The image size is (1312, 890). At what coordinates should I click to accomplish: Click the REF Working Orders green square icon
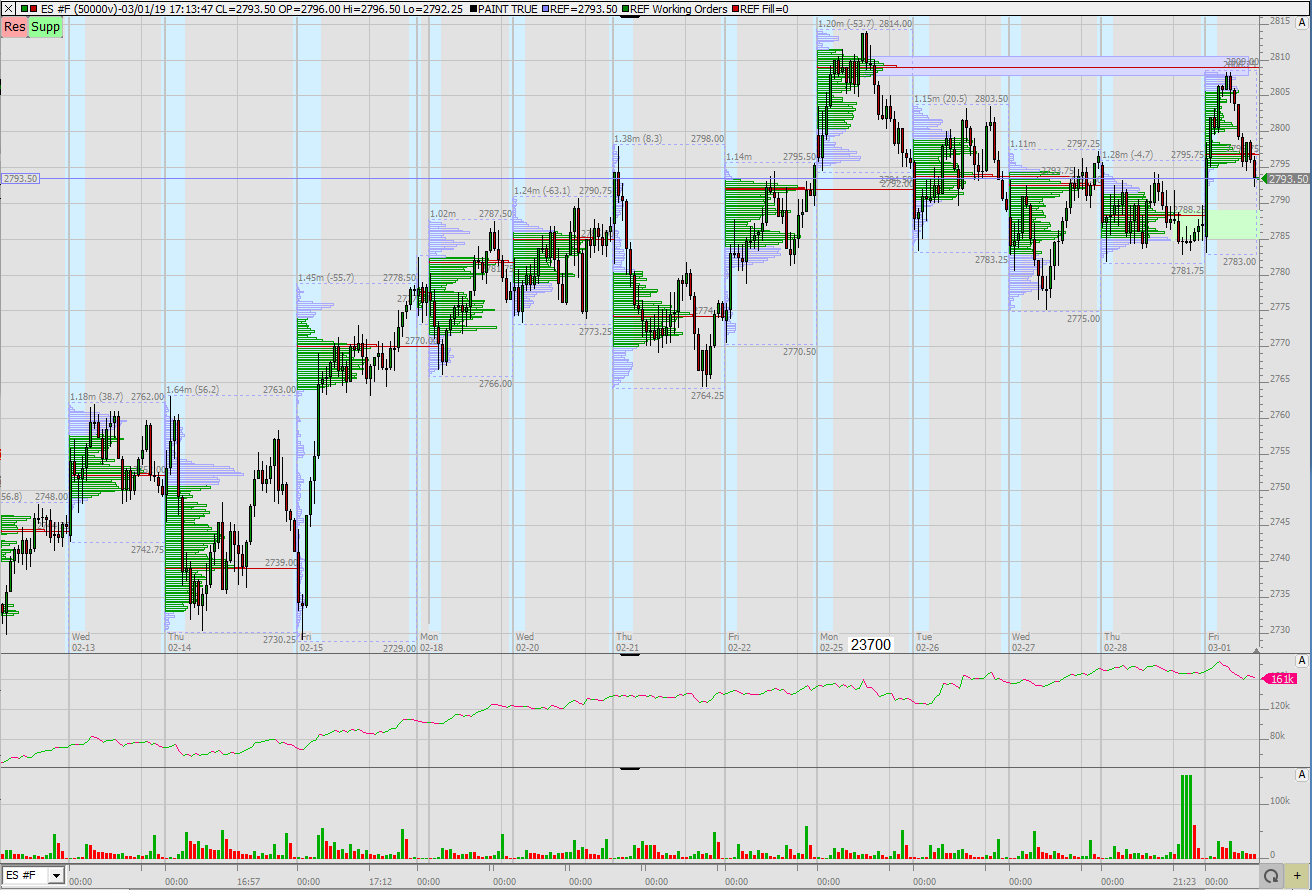pyautogui.click(x=624, y=9)
